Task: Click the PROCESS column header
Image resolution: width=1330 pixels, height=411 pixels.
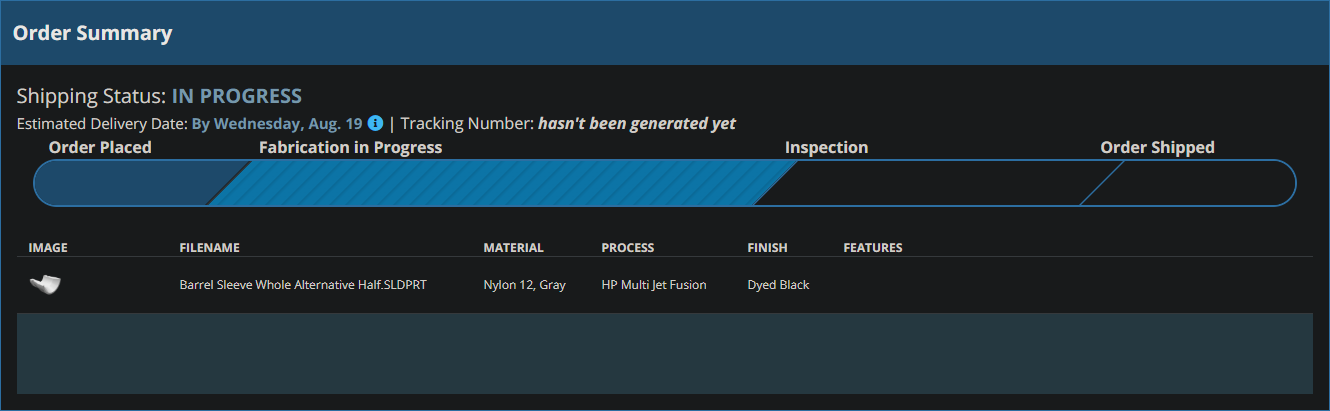Action: pos(628,248)
